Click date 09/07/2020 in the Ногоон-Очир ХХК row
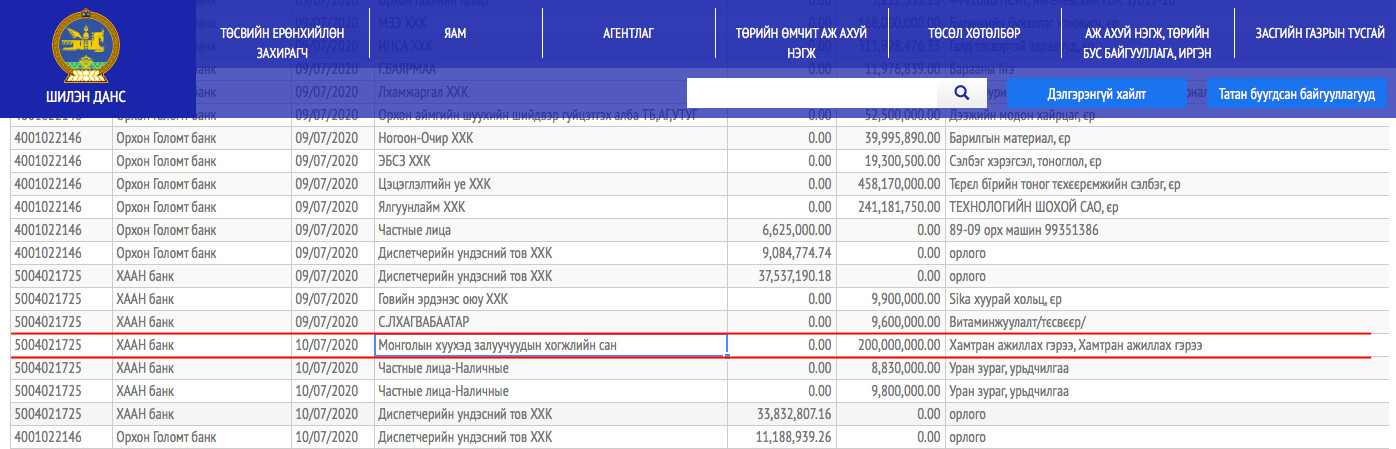The height and width of the screenshot is (449, 1396). [x=326, y=138]
